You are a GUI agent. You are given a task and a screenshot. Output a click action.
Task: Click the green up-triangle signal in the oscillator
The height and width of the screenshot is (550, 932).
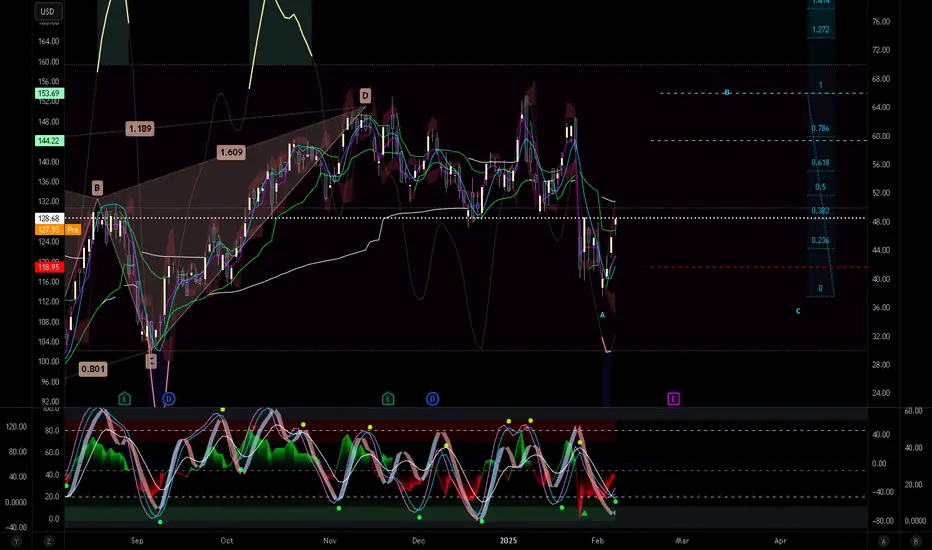pos(584,513)
